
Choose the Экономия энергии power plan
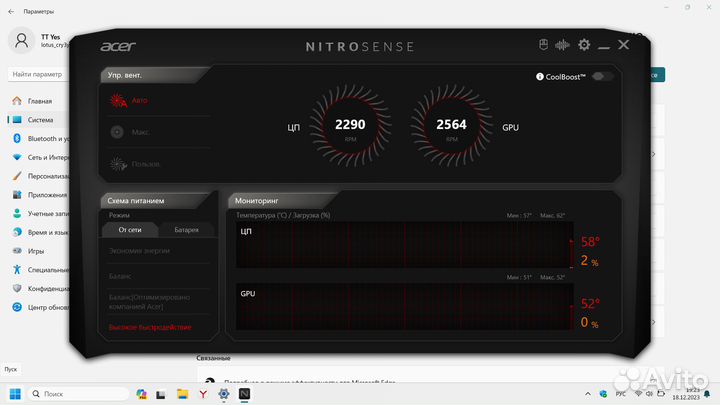pos(139,251)
